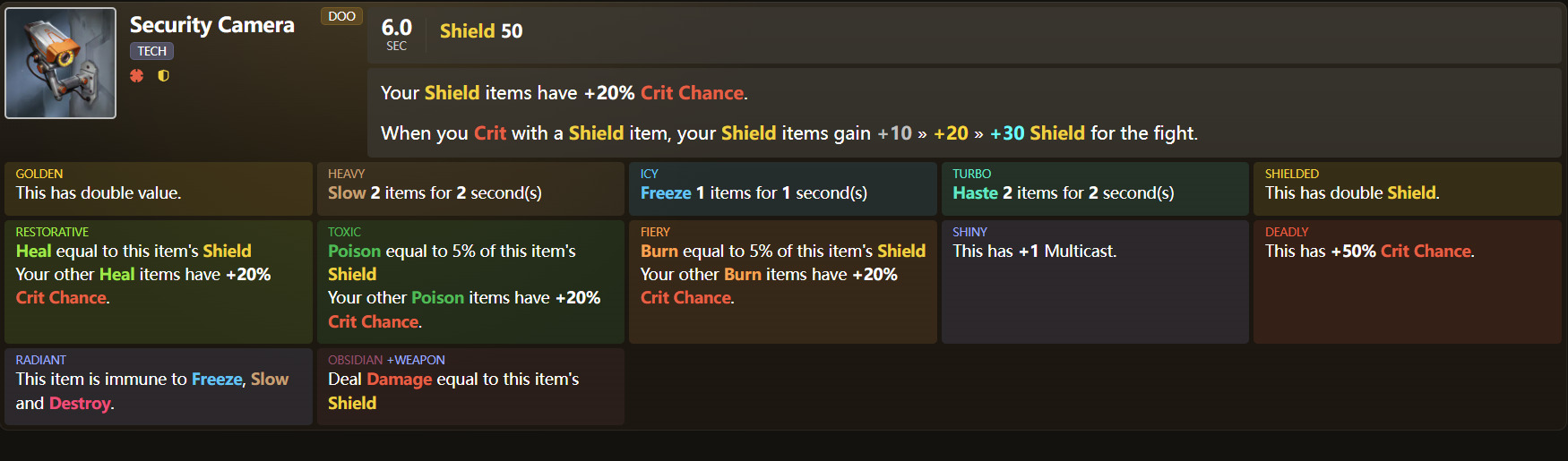Image resolution: width=1568 pixels, height=461 pixels.
Task: Click the 6.0 SEC cooldown display
Action: point(396,34)
